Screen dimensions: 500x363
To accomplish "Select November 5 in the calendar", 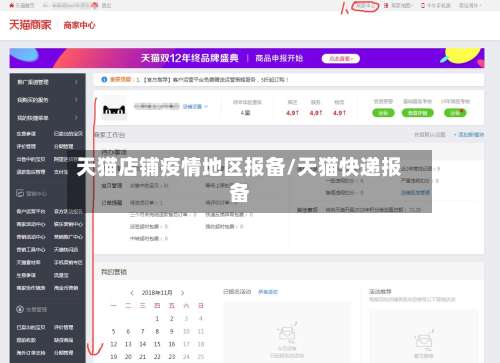I will 113,331.
